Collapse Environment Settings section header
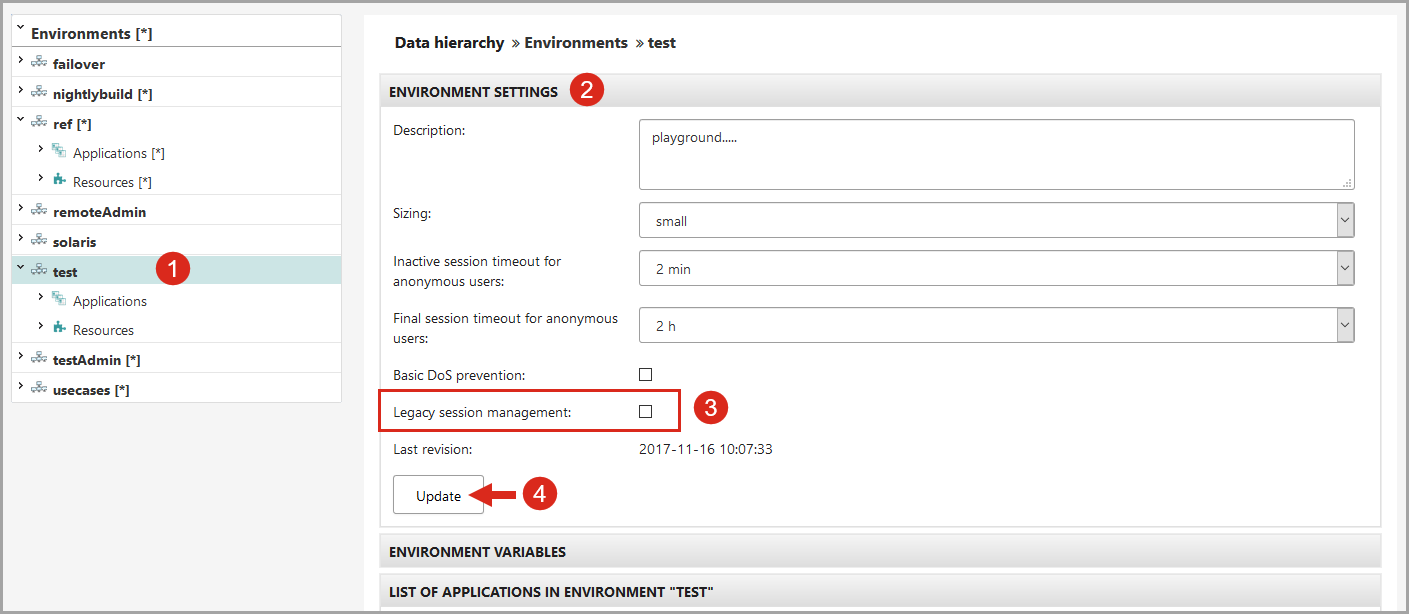 click(880, 91)
